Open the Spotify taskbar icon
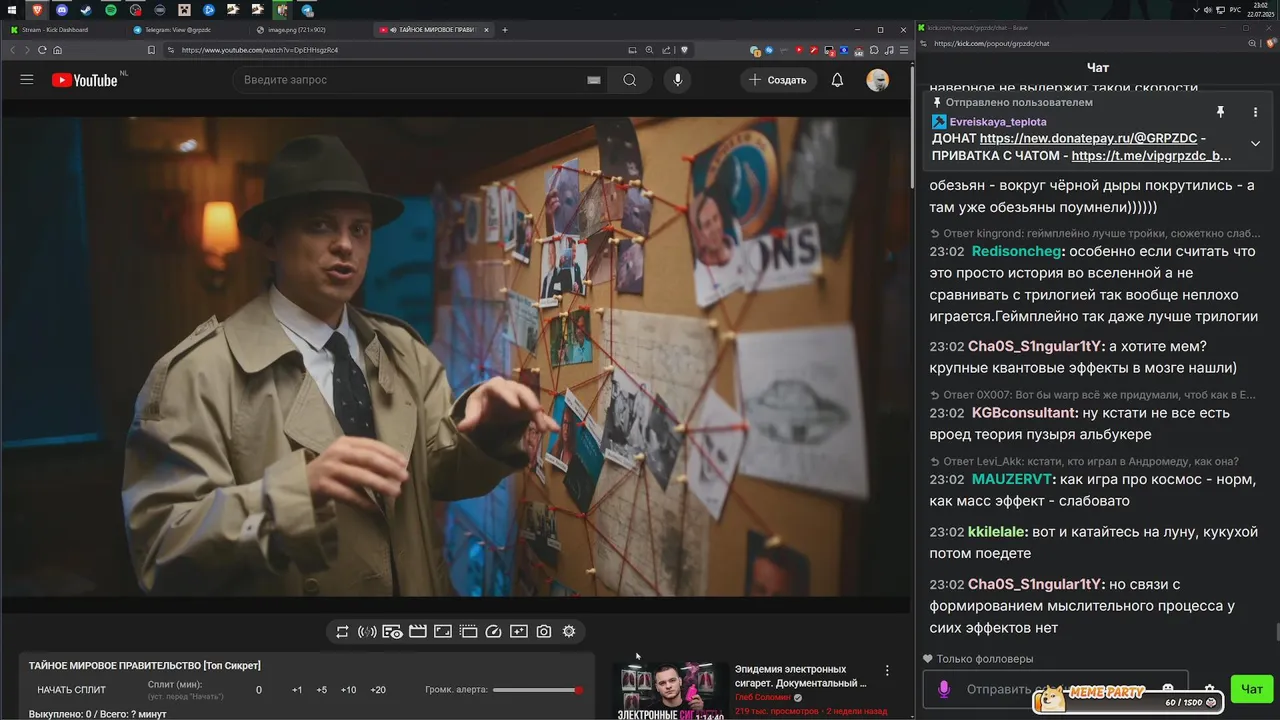This screenshot has width=1280, height=720. [111, 10]
